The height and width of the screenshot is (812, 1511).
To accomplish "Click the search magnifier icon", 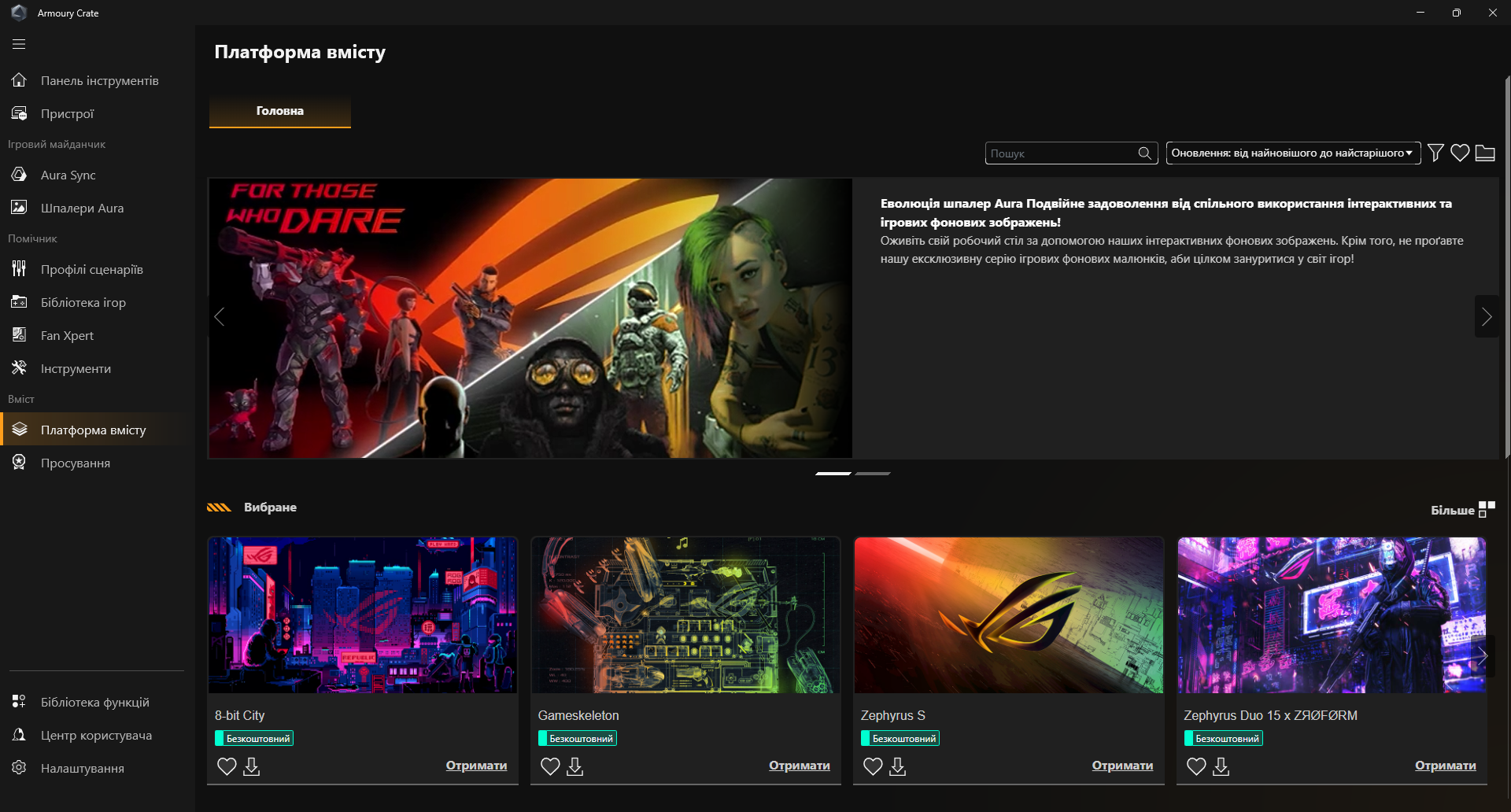I will (x=1145, y=153).
